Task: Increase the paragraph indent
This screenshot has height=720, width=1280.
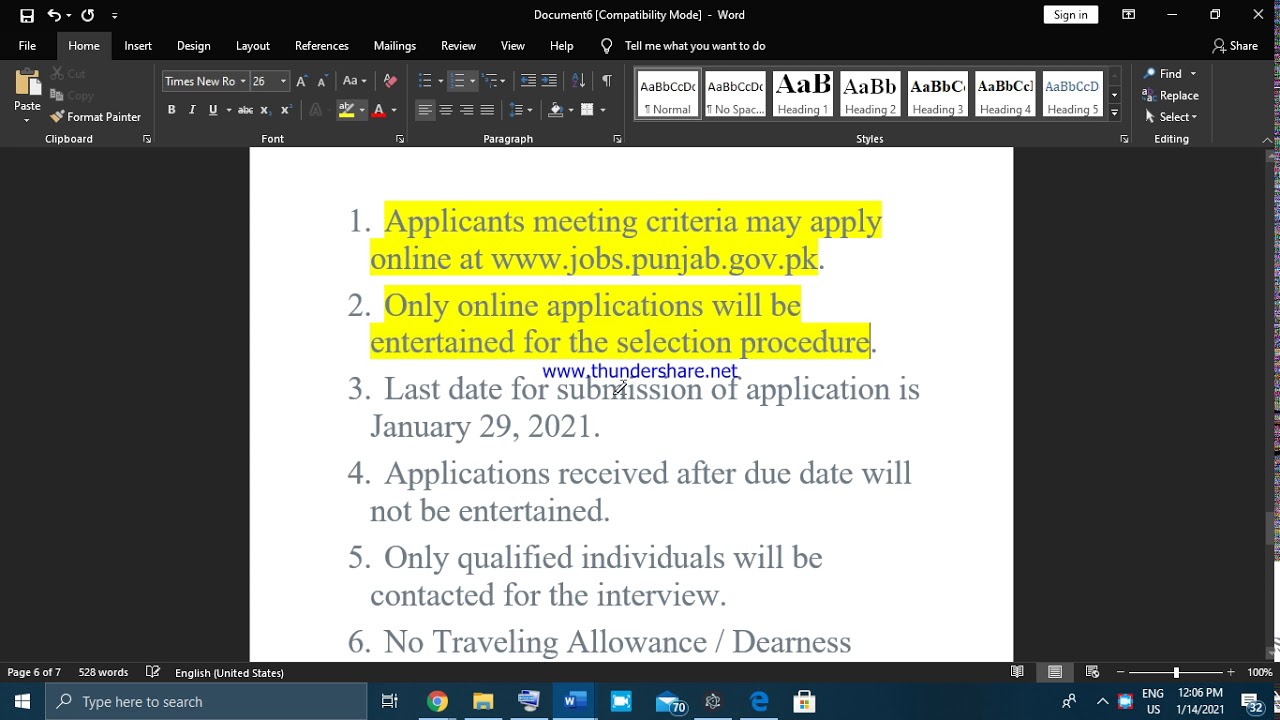Action: pyautogui.click(x=548, y=81)
